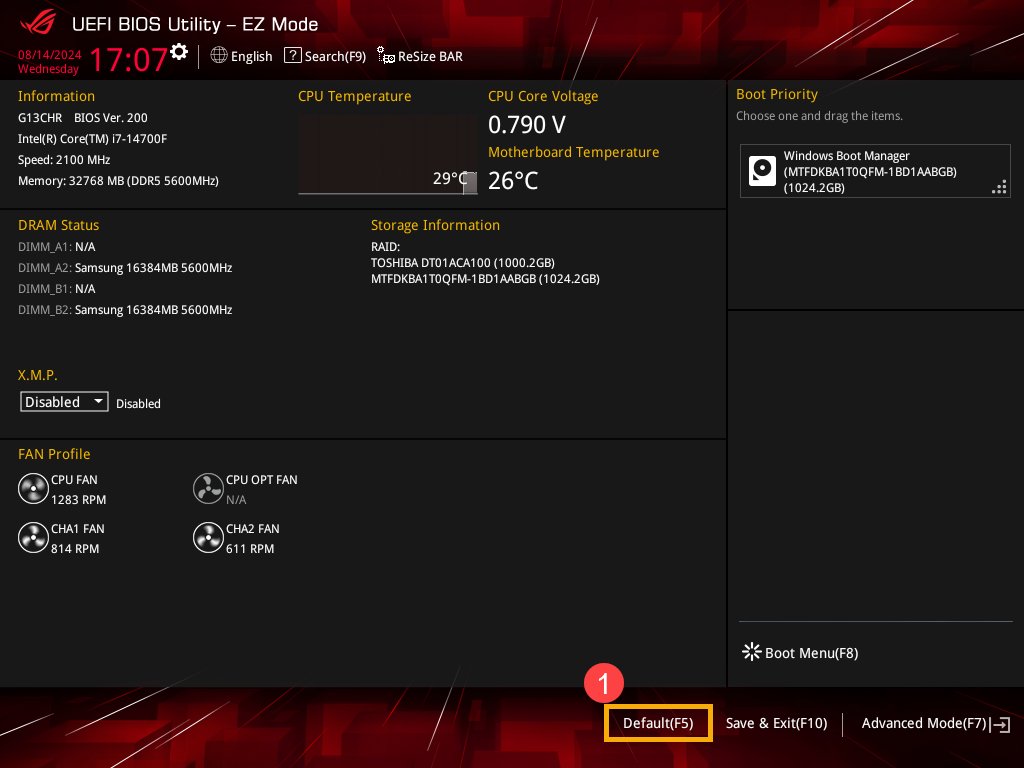Click the X.M.P. heading label
Viewport: 1024px width, 768px height.
(x=37, y=375)
